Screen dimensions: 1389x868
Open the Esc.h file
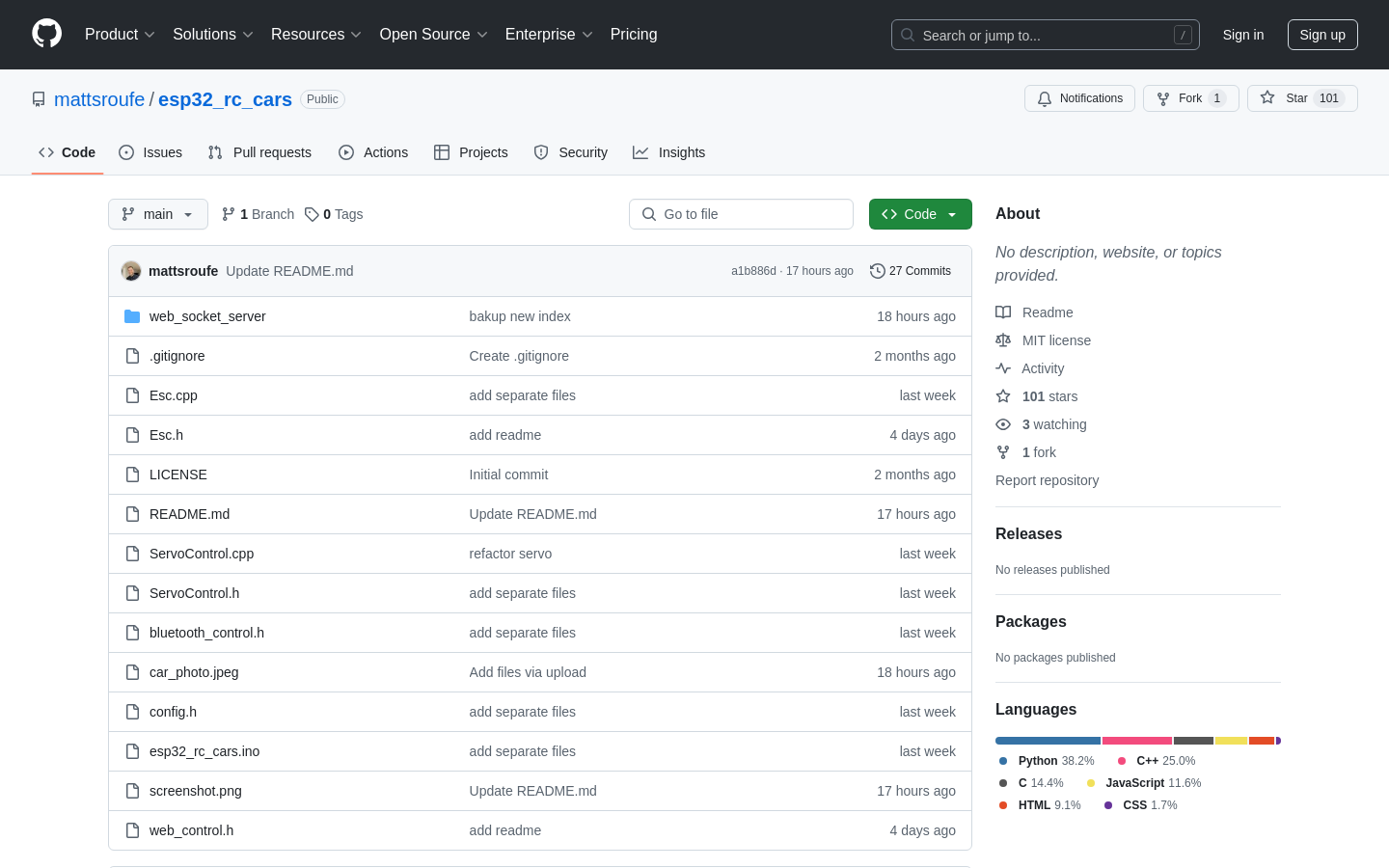[x=166, y=435]
